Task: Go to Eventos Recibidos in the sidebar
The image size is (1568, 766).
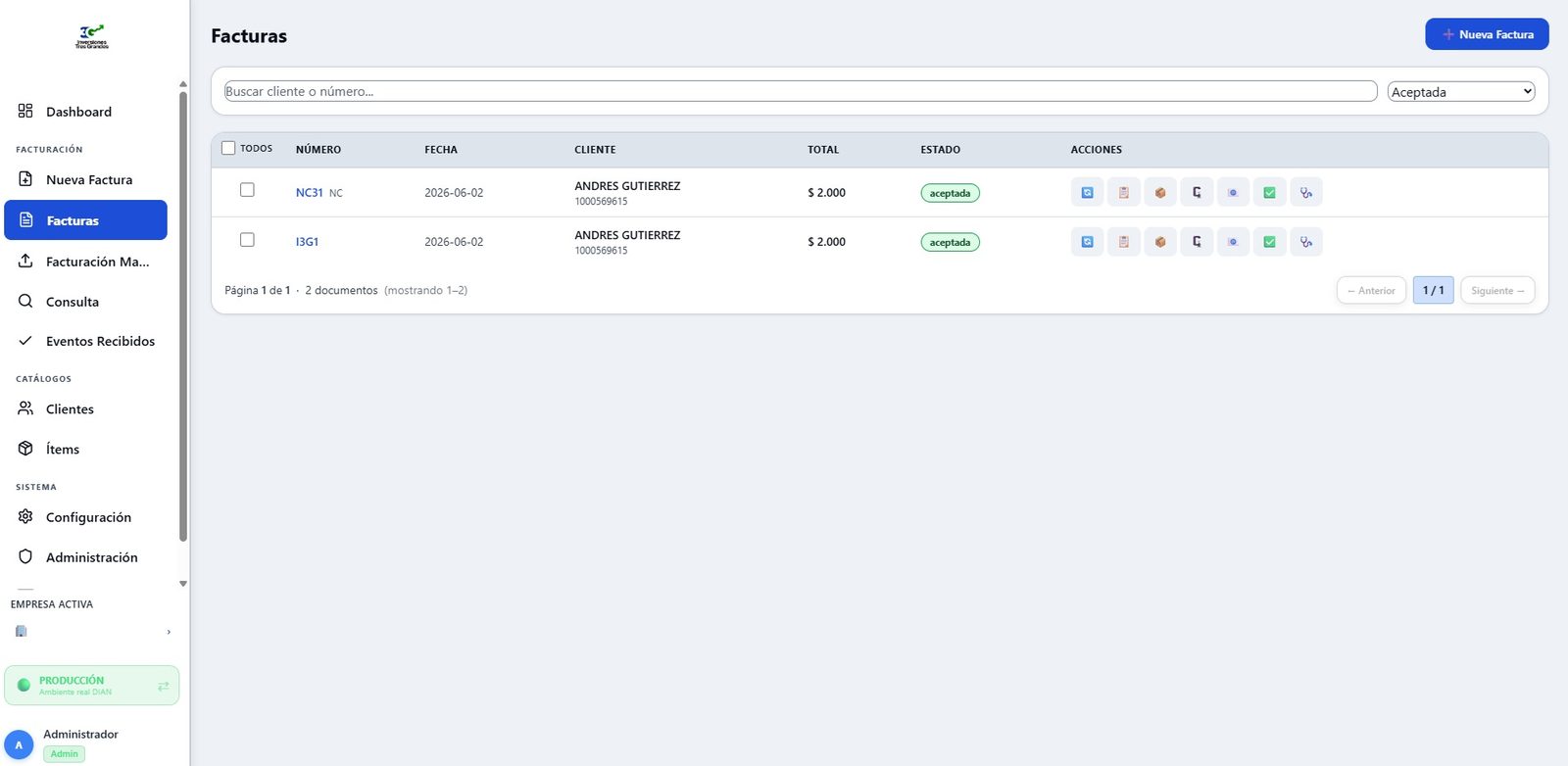Action: tap(85, 341)
